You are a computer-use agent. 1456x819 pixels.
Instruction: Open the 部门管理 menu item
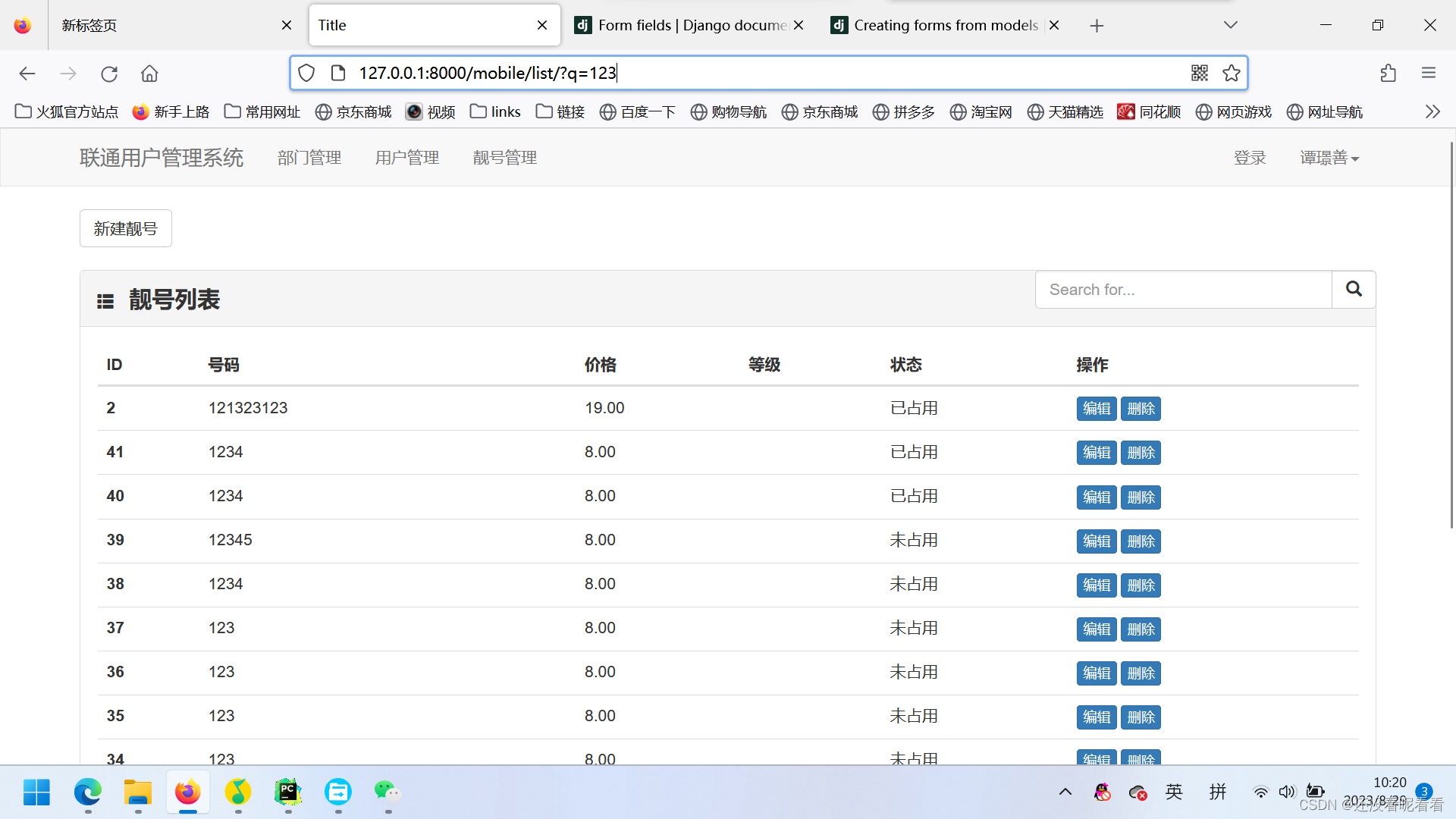[x=309, y=157]
